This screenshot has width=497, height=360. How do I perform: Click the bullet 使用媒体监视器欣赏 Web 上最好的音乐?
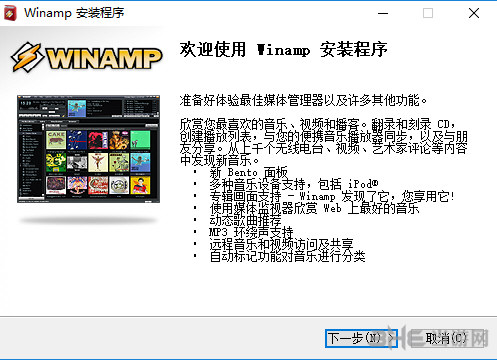[314, 208]
